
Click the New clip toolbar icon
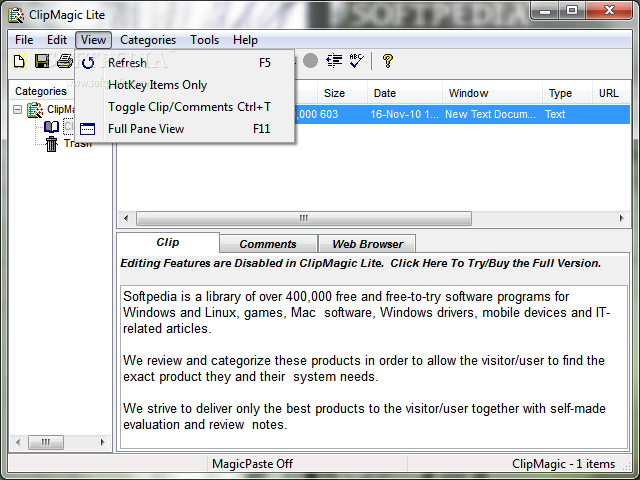click(19, 61)
